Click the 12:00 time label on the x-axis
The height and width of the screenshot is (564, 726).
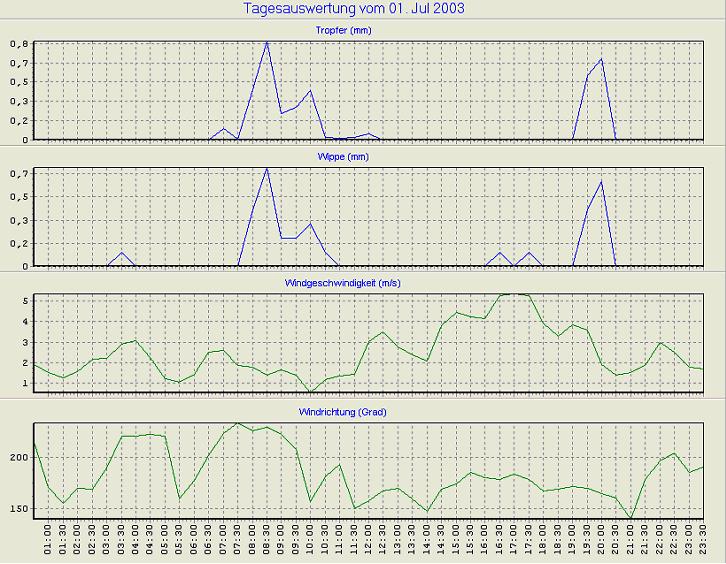click(x=368, y=542)
